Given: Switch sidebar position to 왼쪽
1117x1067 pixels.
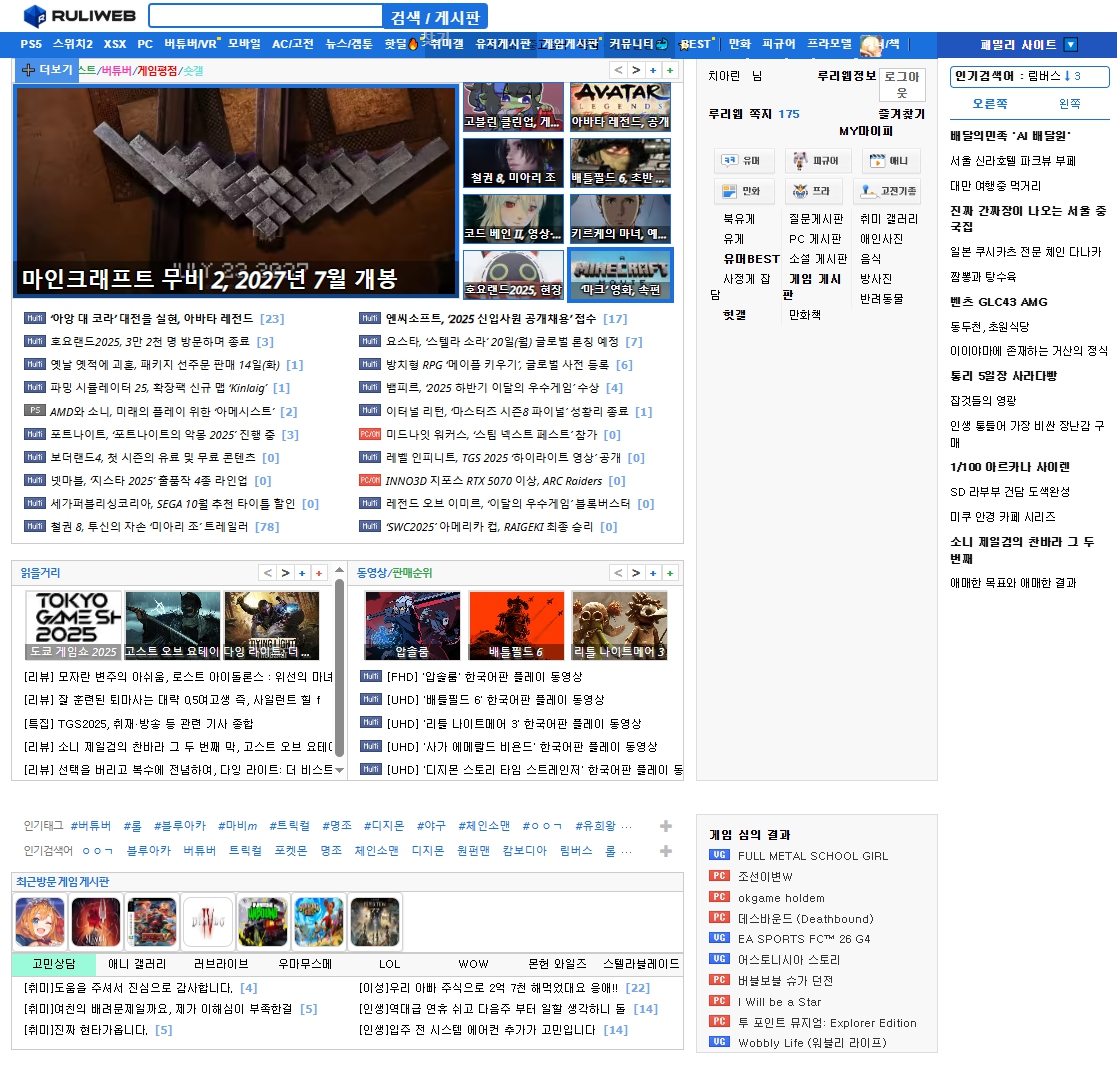Looking at the screenshot, I should [x=1069, y=104].
